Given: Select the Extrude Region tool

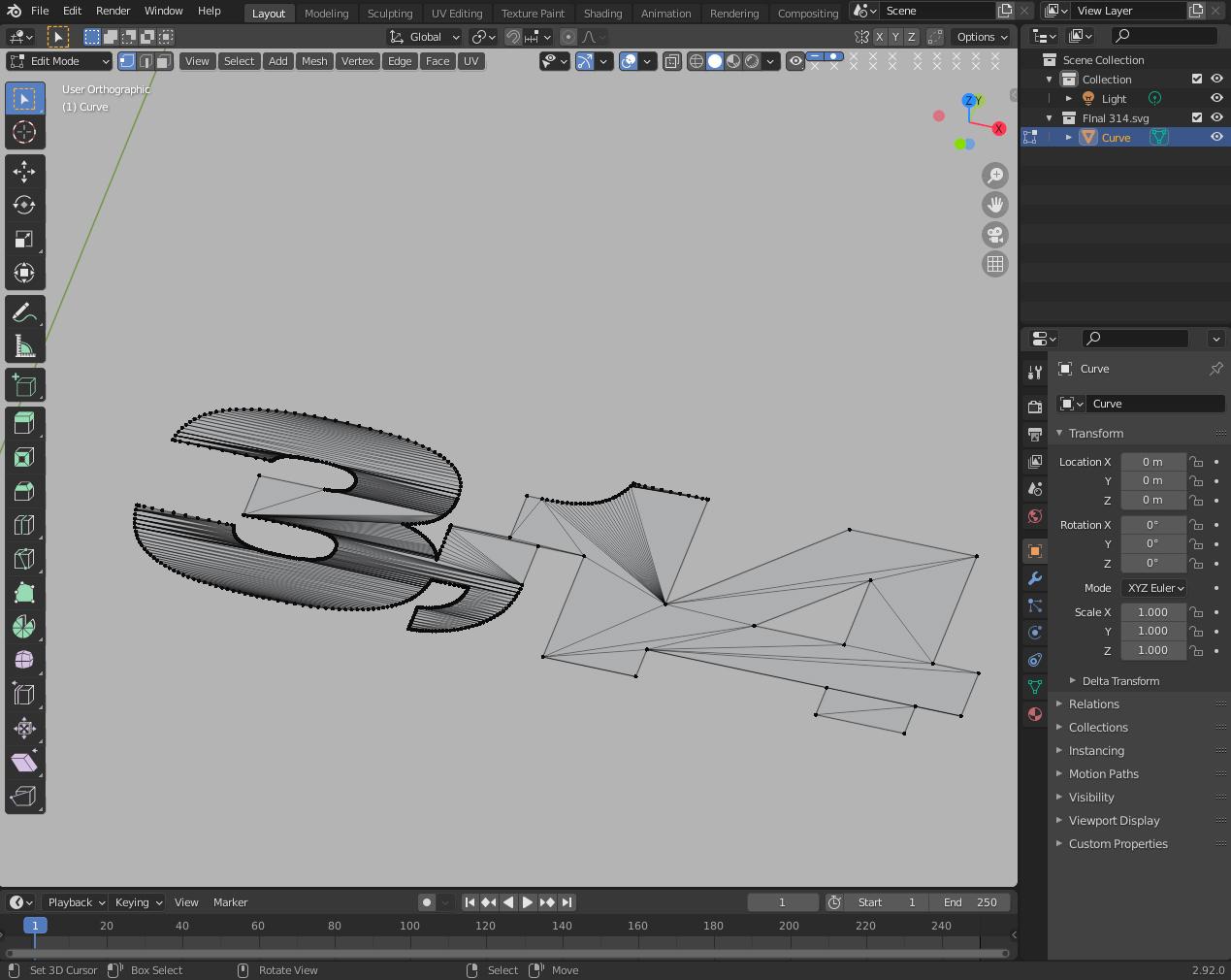Looking at the screenshot, I should [24, 423].
